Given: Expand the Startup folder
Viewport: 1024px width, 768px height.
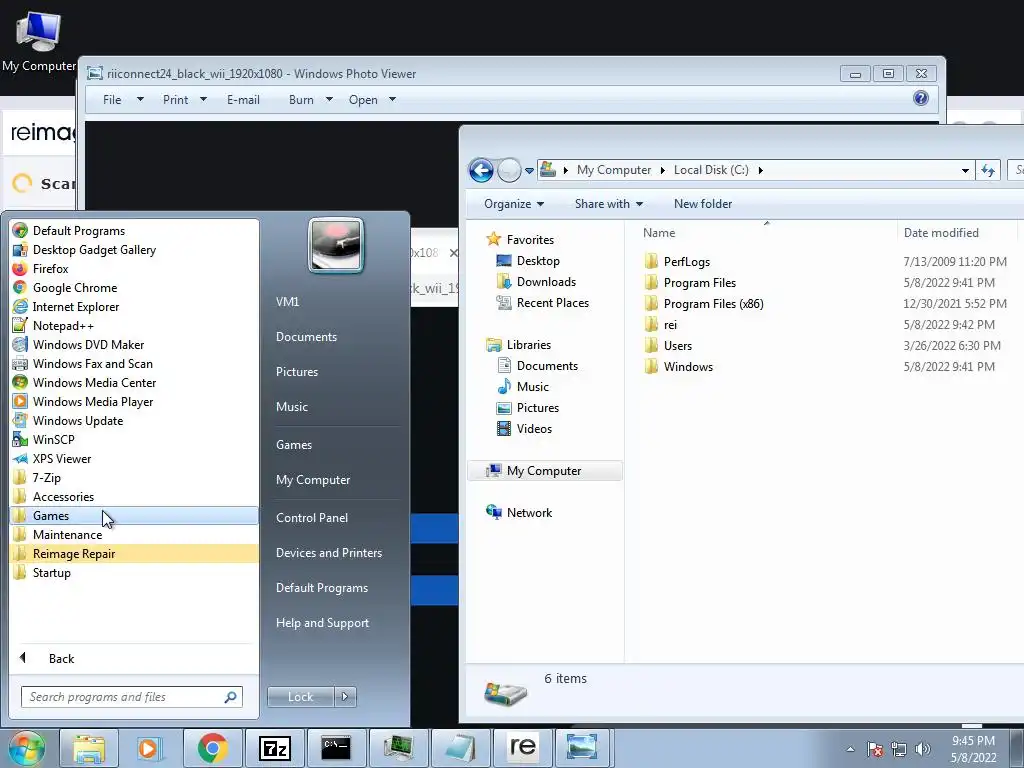Looking at the screenshot, I should (134, 572).
